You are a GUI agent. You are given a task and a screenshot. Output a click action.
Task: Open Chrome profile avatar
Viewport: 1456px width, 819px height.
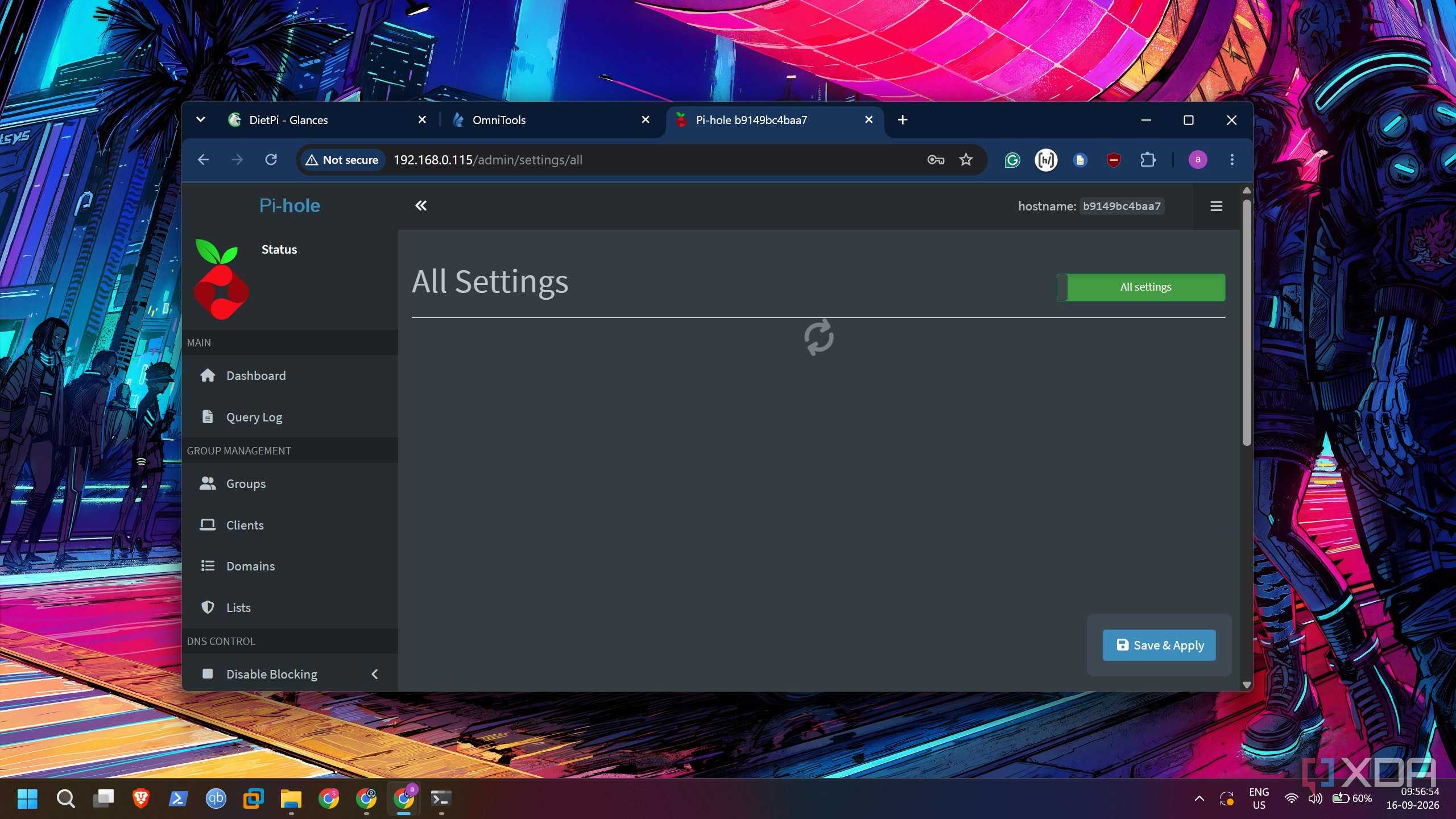[1198, 160]
